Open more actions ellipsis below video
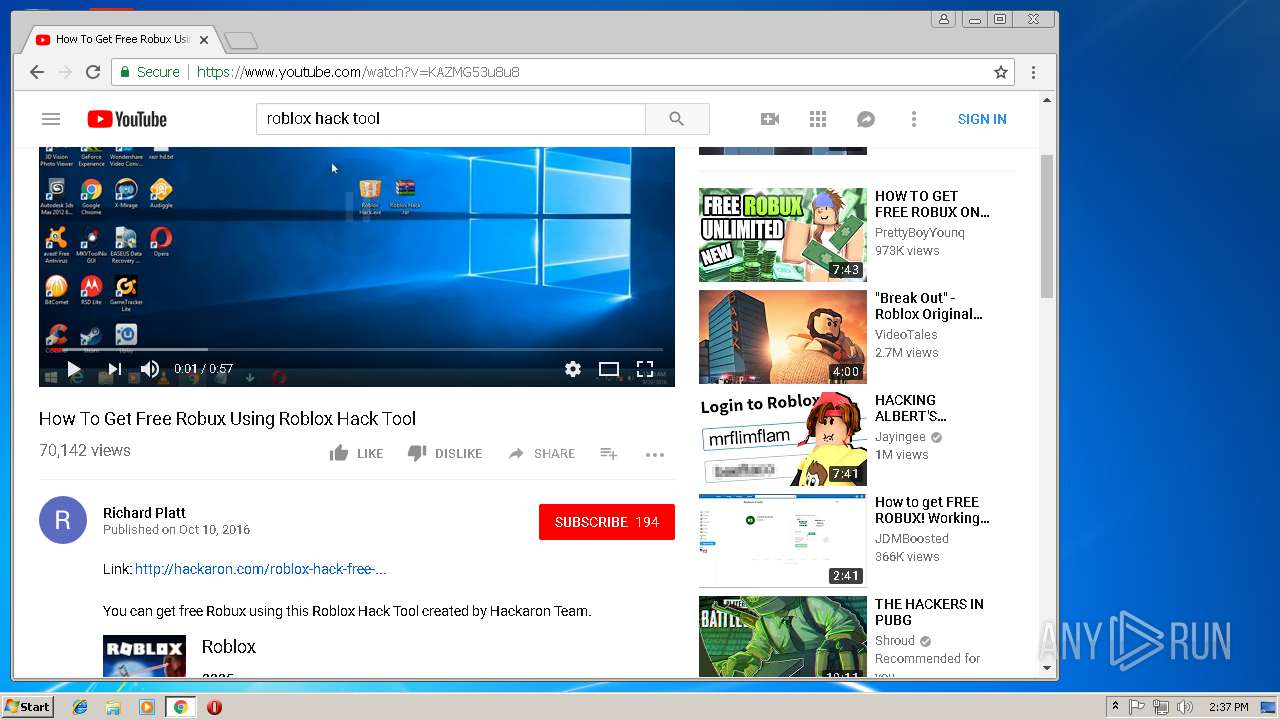The width and height of the screenshot is (1280, 720). (x=655, y=454)
